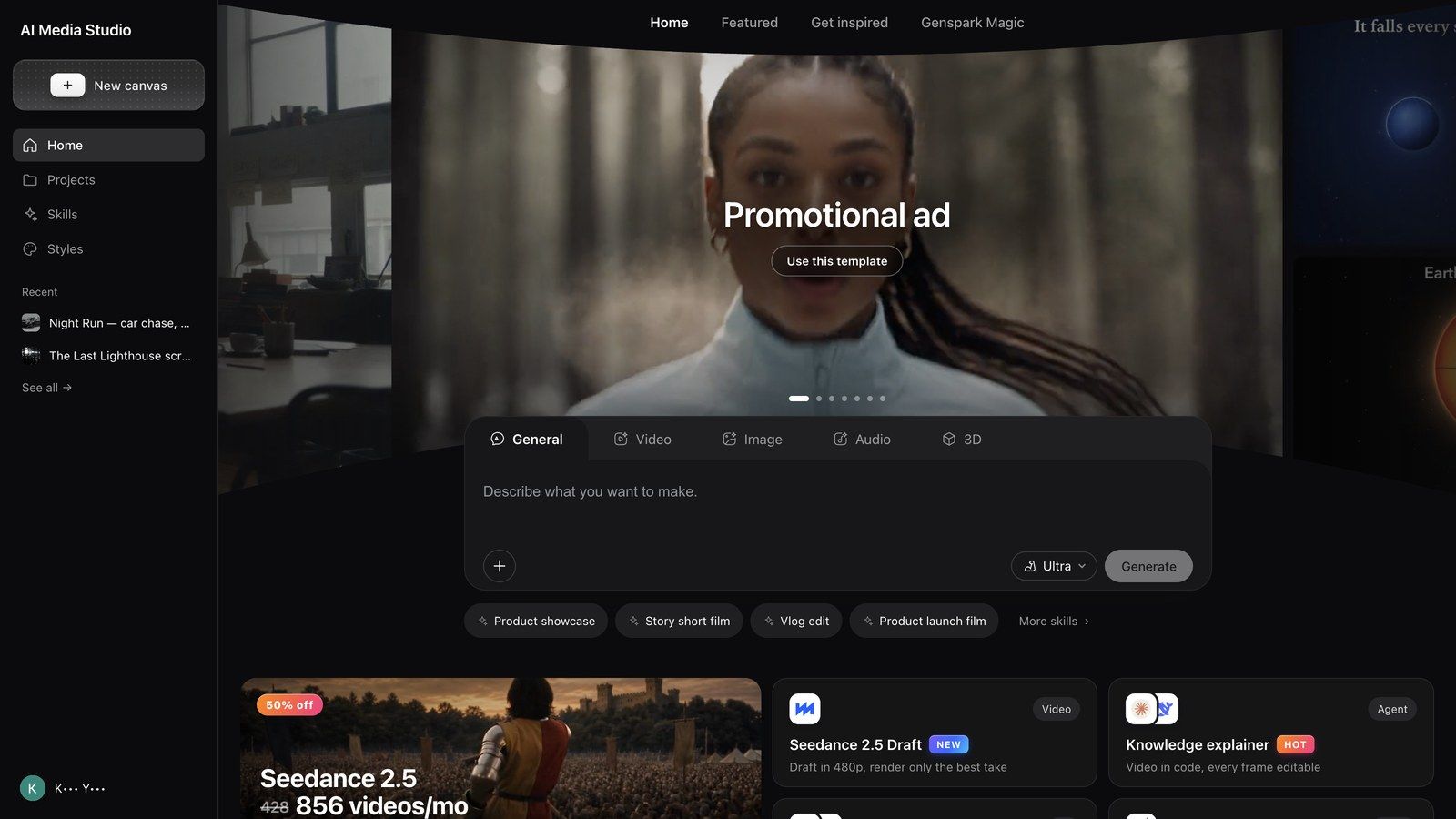This screenshot has height=819, width=1456.
Task: Choose the Story short film skill chip
Action: (x=679, y=622)
